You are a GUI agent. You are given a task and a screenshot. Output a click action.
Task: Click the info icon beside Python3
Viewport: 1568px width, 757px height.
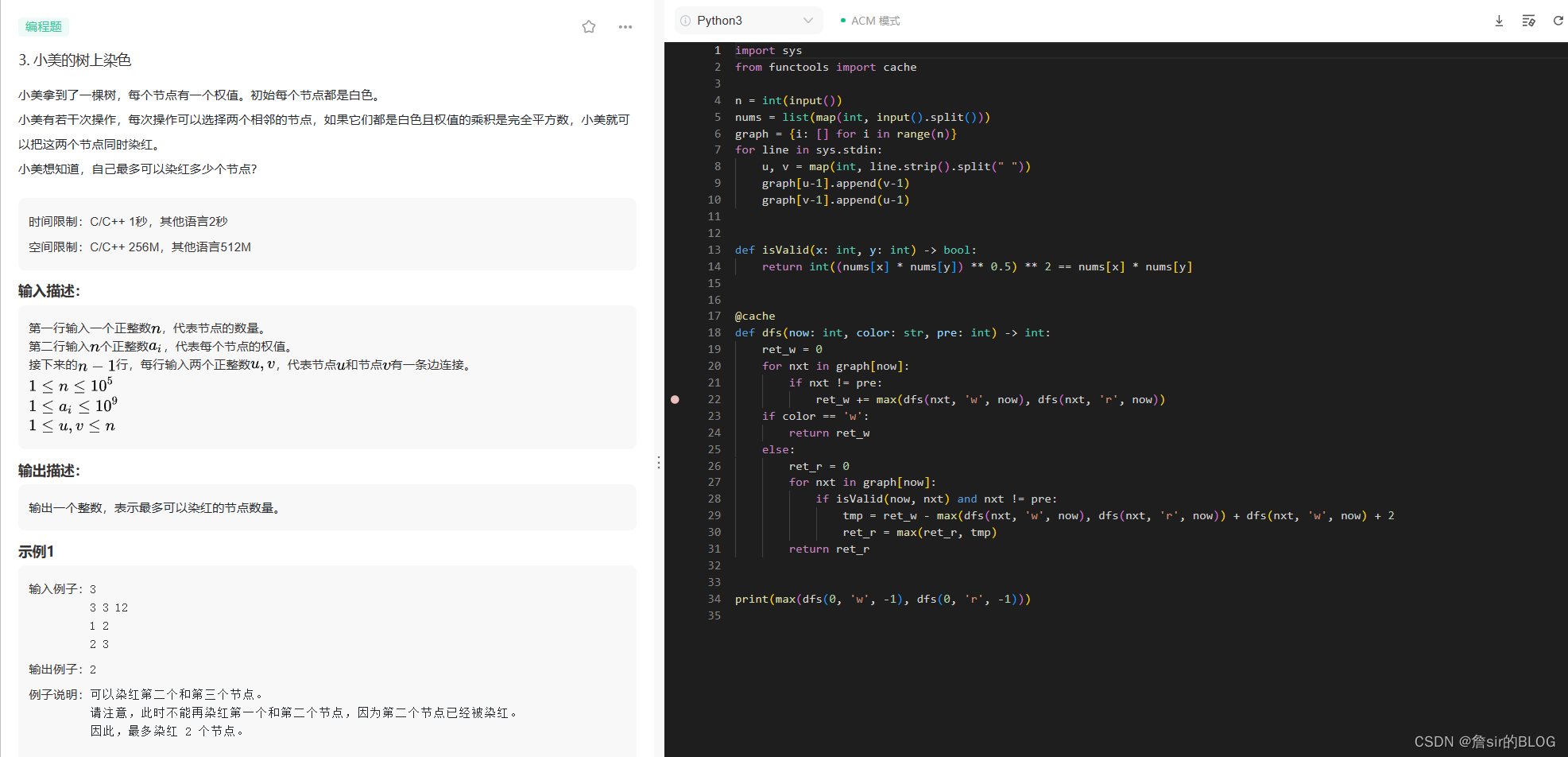(x=685, y=21)
